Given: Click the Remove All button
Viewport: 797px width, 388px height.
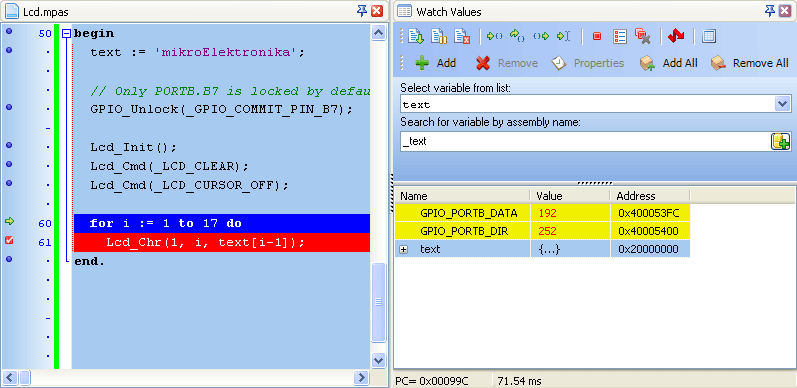Looking at the screenshot, I should point(749,63).
